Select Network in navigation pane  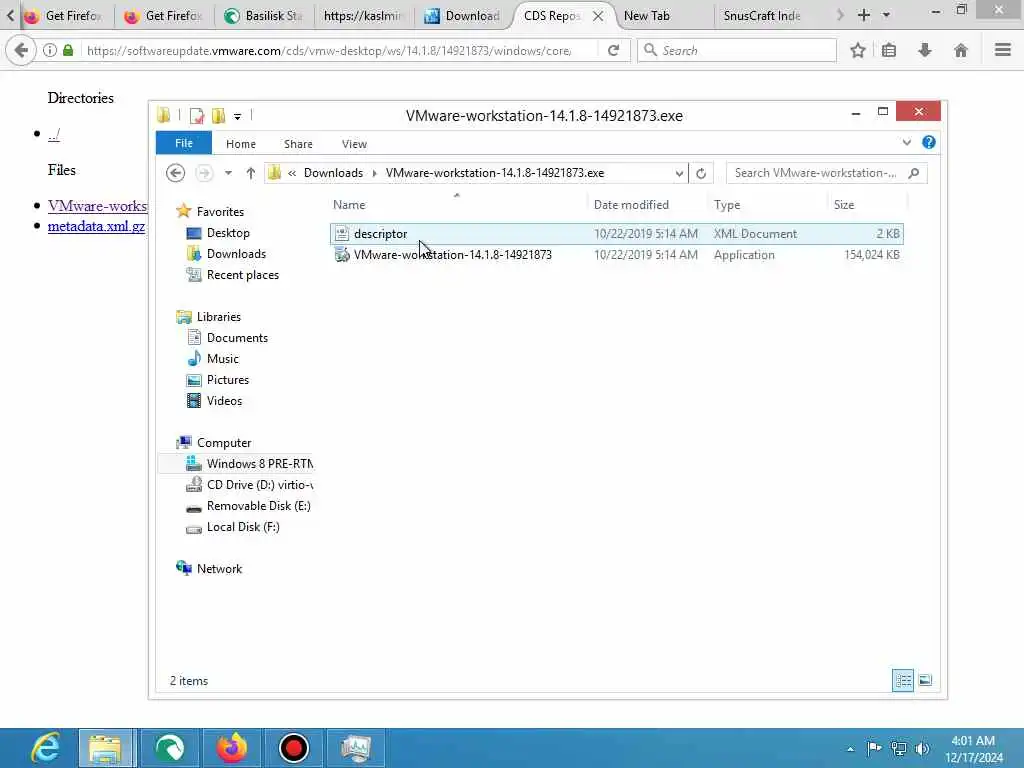219,569
